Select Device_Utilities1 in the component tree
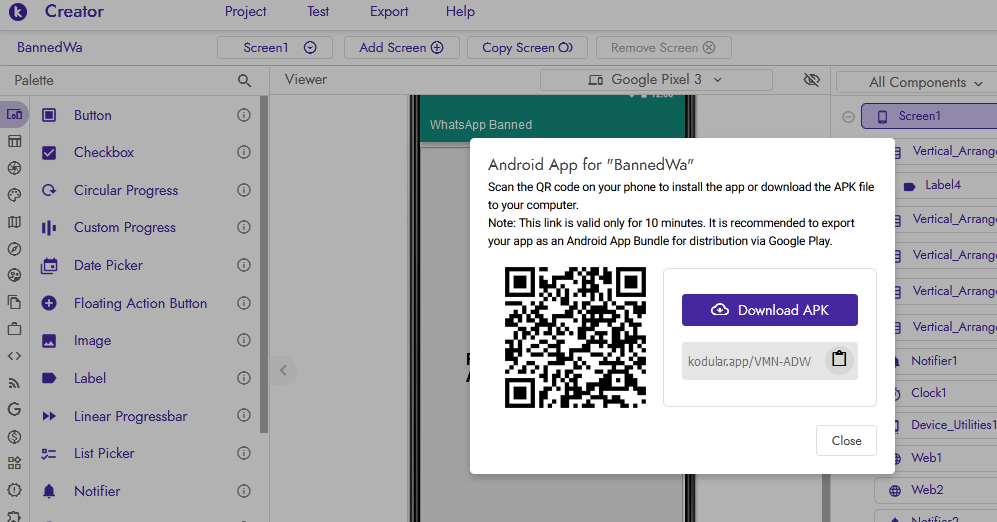The width and height of the screenshot is (997, 522). [953, 425]
